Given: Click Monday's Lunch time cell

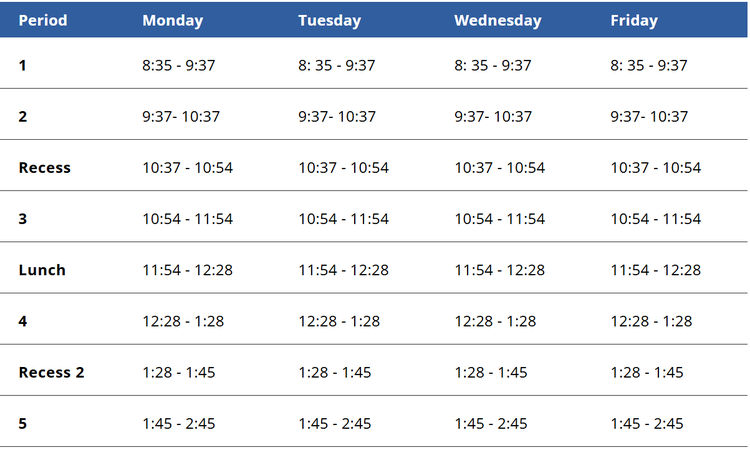Looking at the screenshot, I should coord(187,270).
